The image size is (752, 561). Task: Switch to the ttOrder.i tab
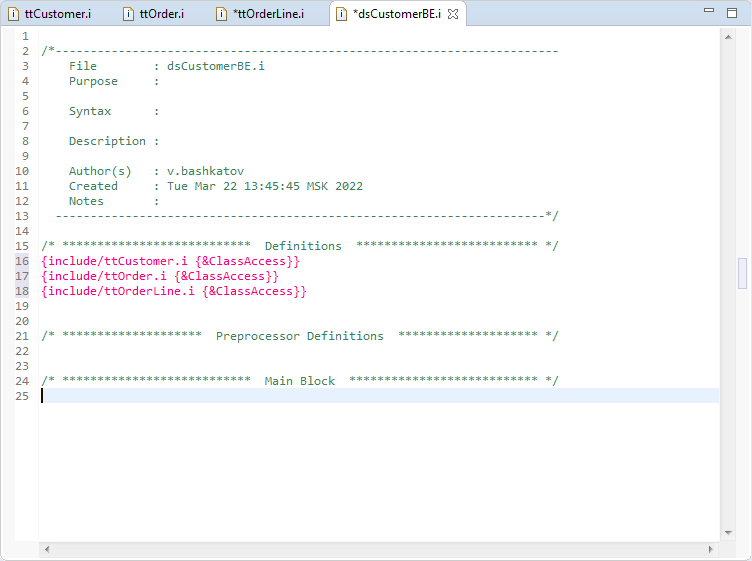click(161, 14)
